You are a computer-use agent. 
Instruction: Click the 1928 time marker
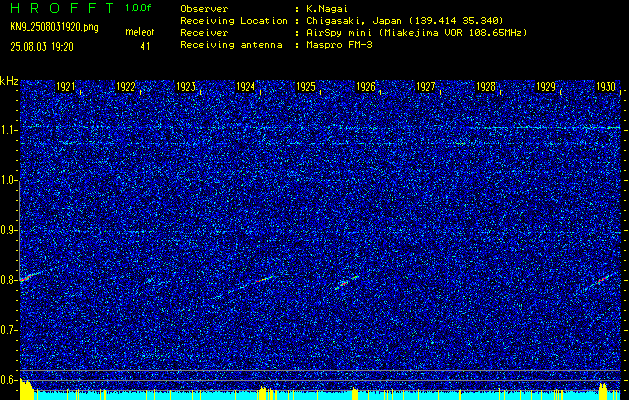486,87
